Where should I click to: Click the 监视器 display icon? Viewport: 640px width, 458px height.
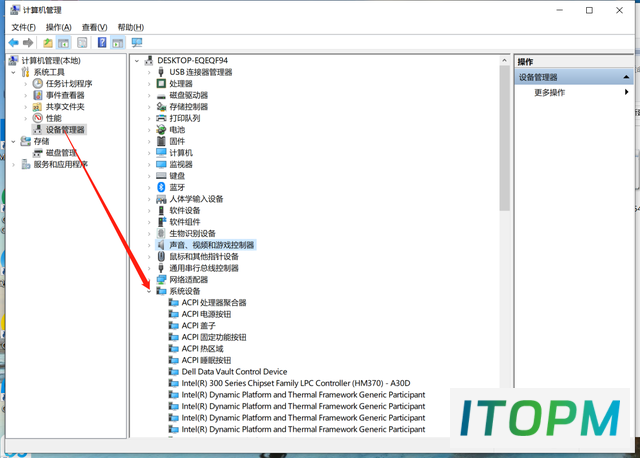pyautogui.click(x=161, y=165)
